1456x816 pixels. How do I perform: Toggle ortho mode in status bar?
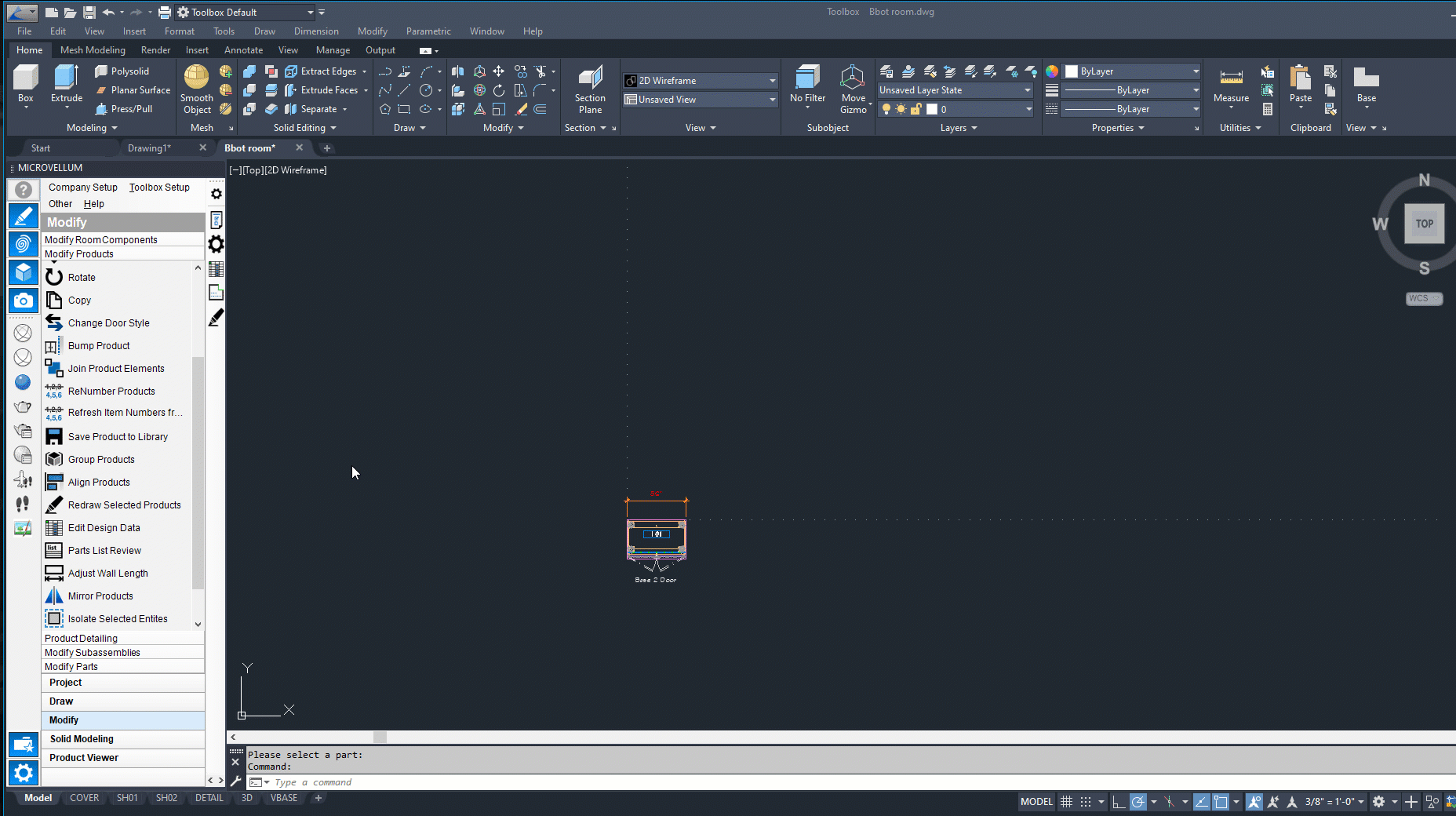[1119, 802]
